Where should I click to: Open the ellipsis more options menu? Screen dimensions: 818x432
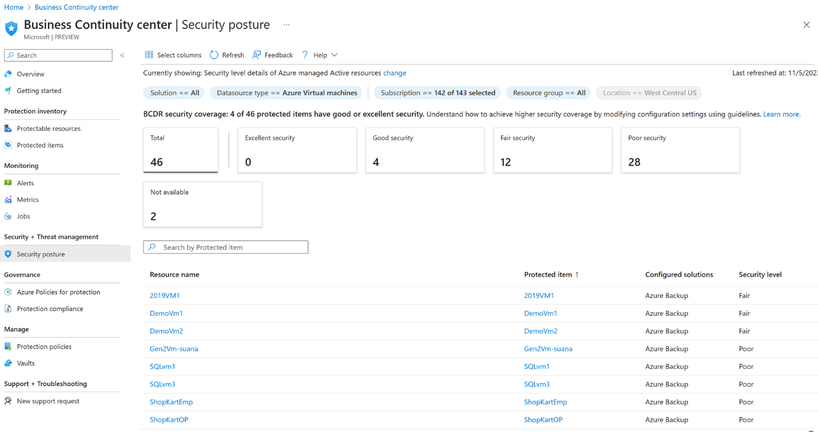click(286, 25)
